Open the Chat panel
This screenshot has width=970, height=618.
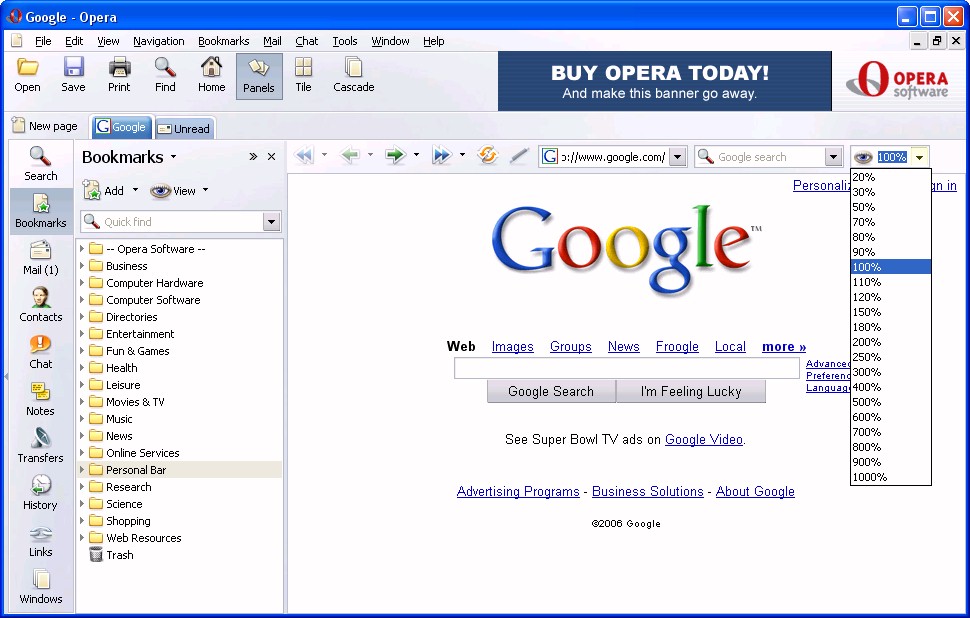coord(40,352)
